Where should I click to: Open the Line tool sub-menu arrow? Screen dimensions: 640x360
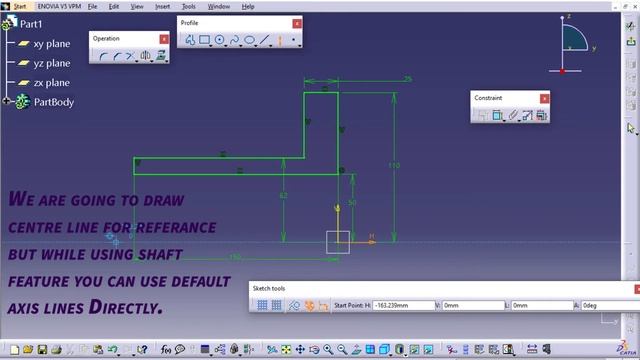point(271,46)
